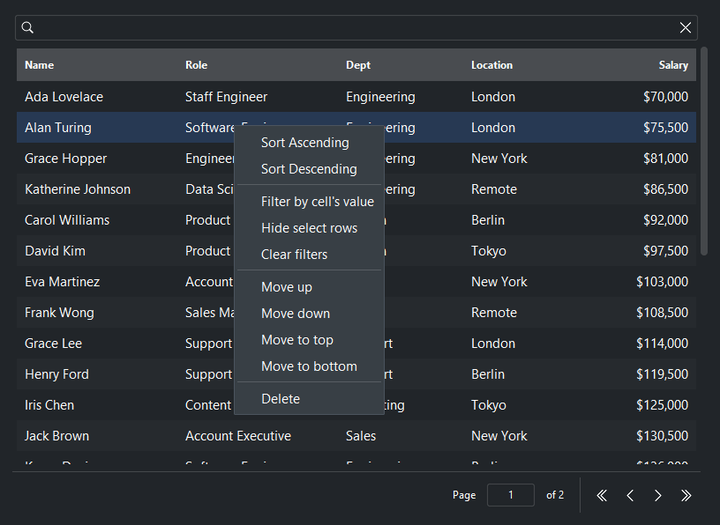720x525 pixels.
Task: Click the table vertical scrollbar
Action: point(704,151)
